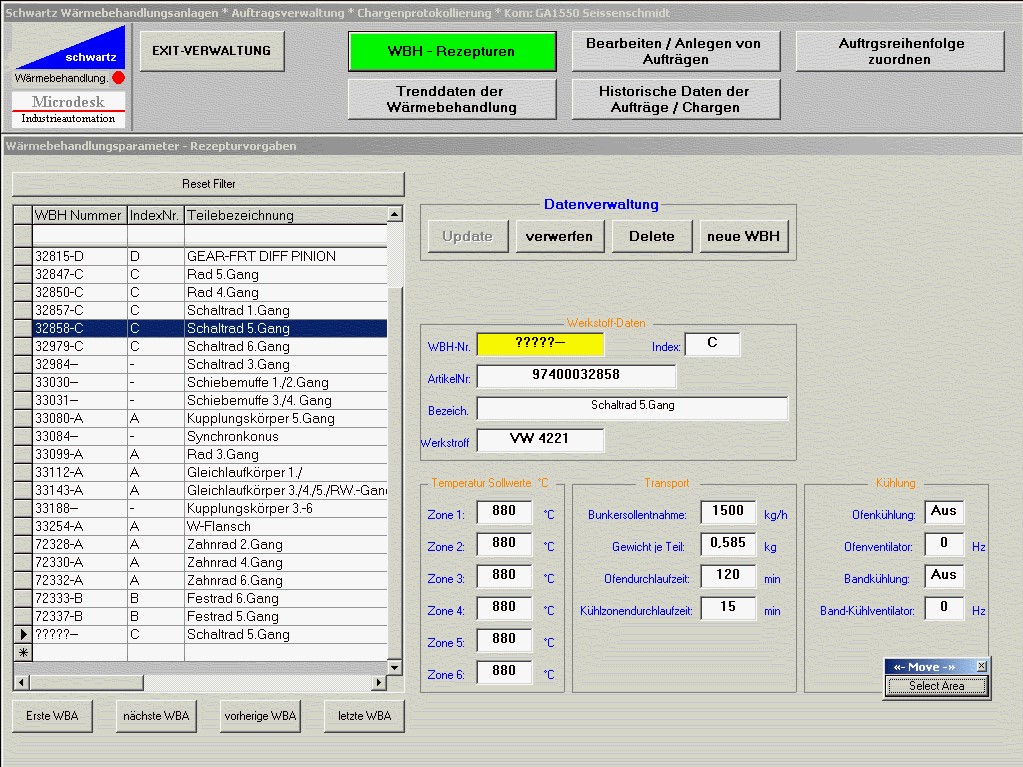Click Select Area in Move panel
Viewport: 1023px width, 767px height.
936,686
